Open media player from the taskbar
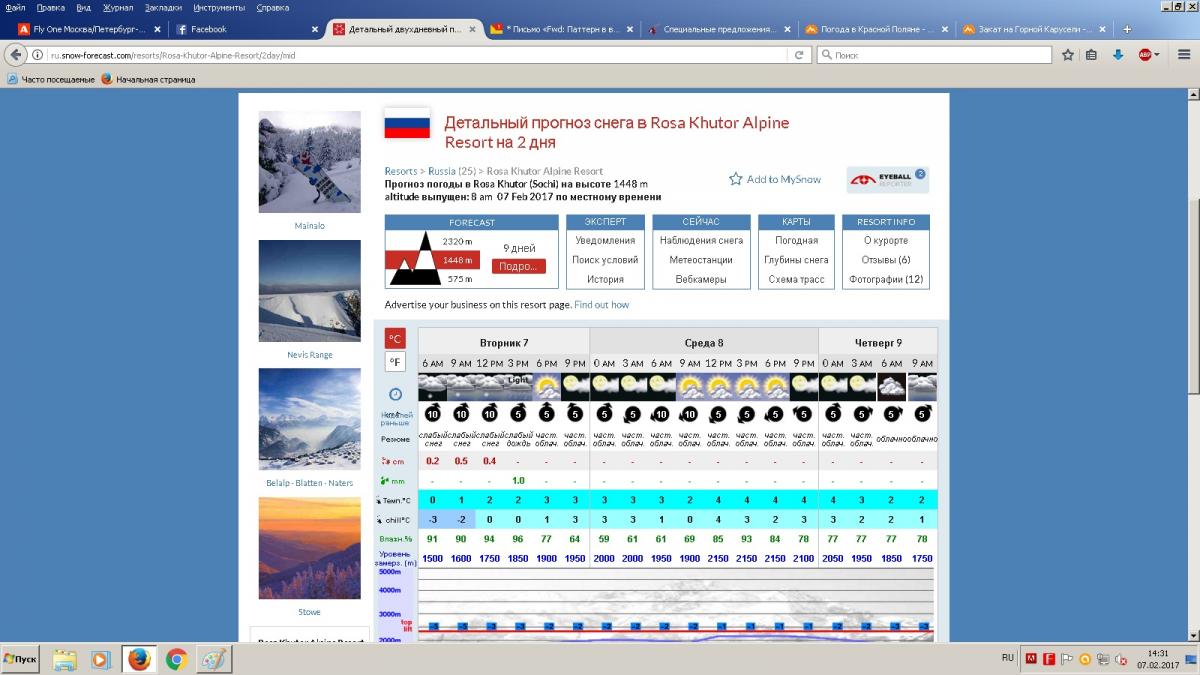The width and height of the screenshot is (1200, 675). (x=101, y=659)
